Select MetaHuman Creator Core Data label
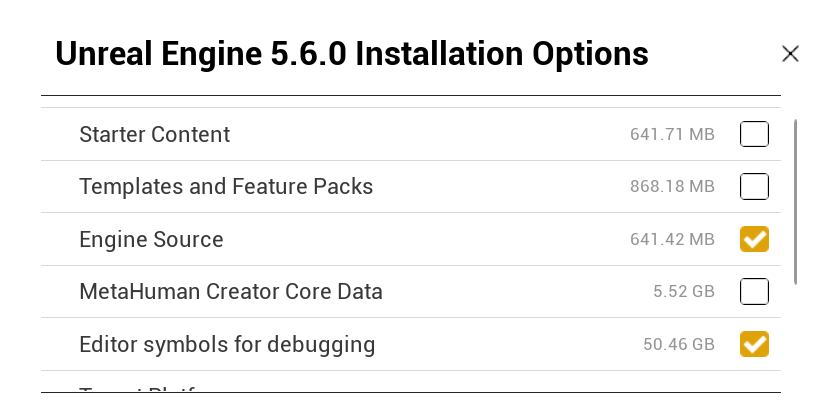Screen dimensions: 832x412 pyautogui.click(x=231, y=292)
